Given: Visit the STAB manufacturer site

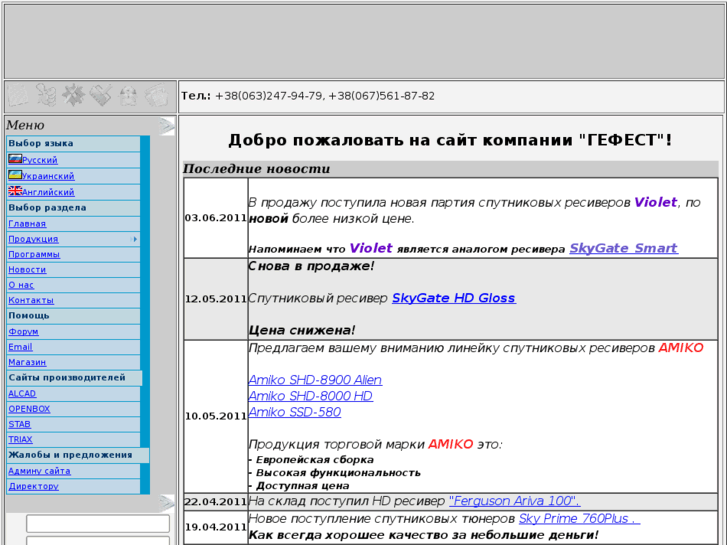Looking at the screenshot, I should pos(19,424).
